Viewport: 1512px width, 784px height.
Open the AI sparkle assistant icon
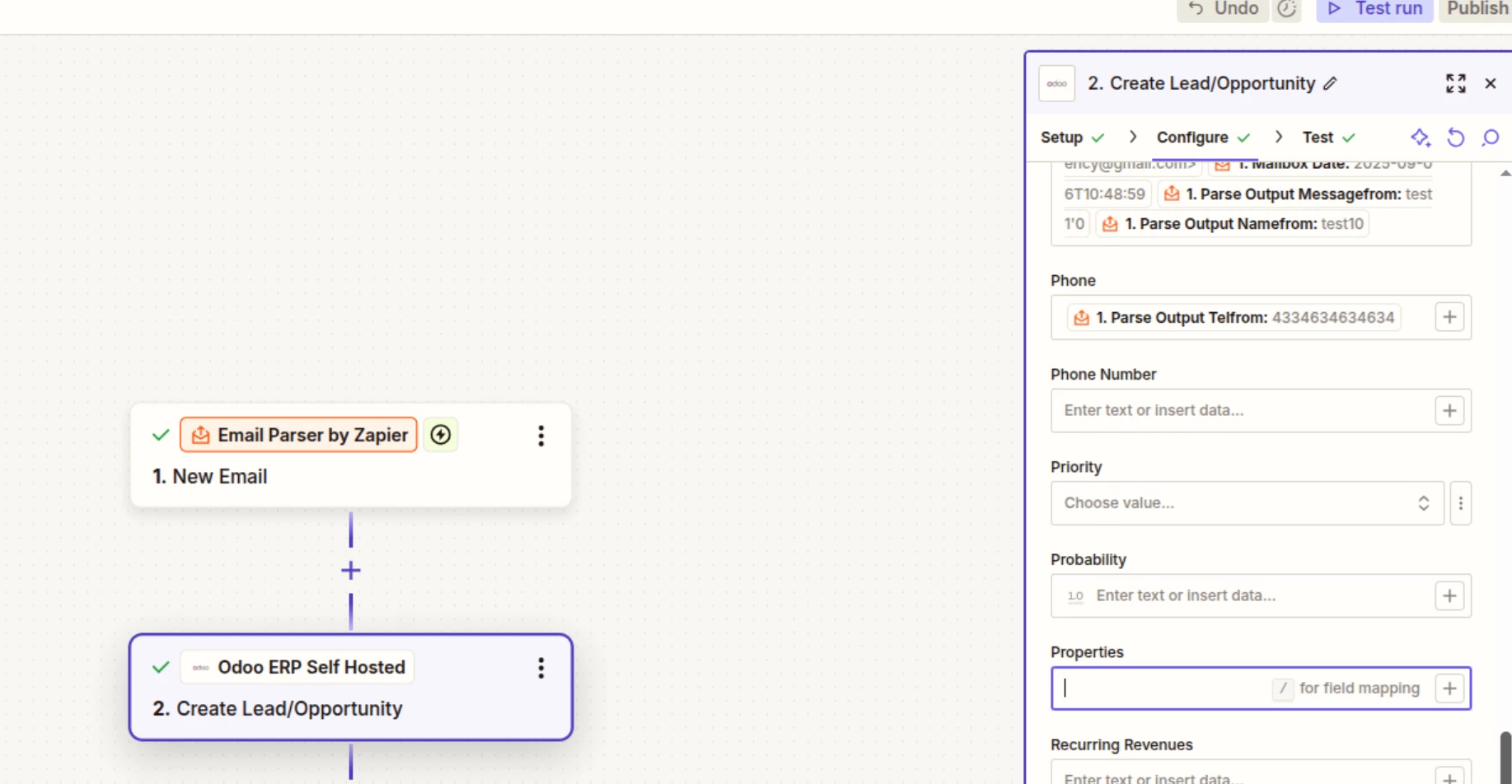[x=1420, y=138]
